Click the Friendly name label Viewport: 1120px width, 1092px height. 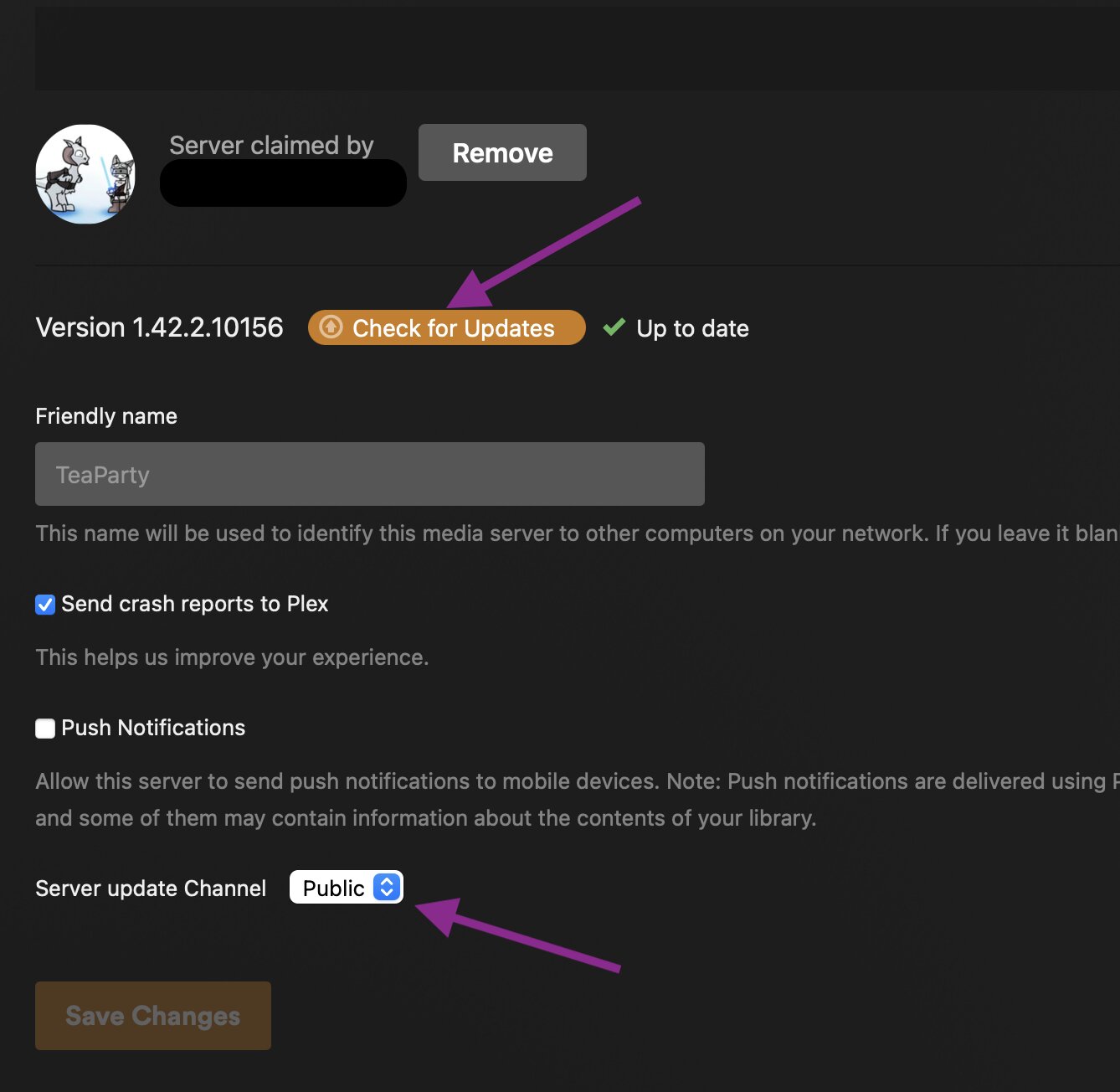click(106, 416)
